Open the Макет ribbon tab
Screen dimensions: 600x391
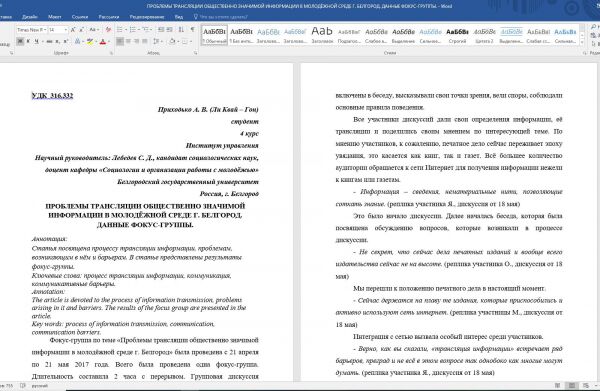pyautogui.click(x=55, y=17)
